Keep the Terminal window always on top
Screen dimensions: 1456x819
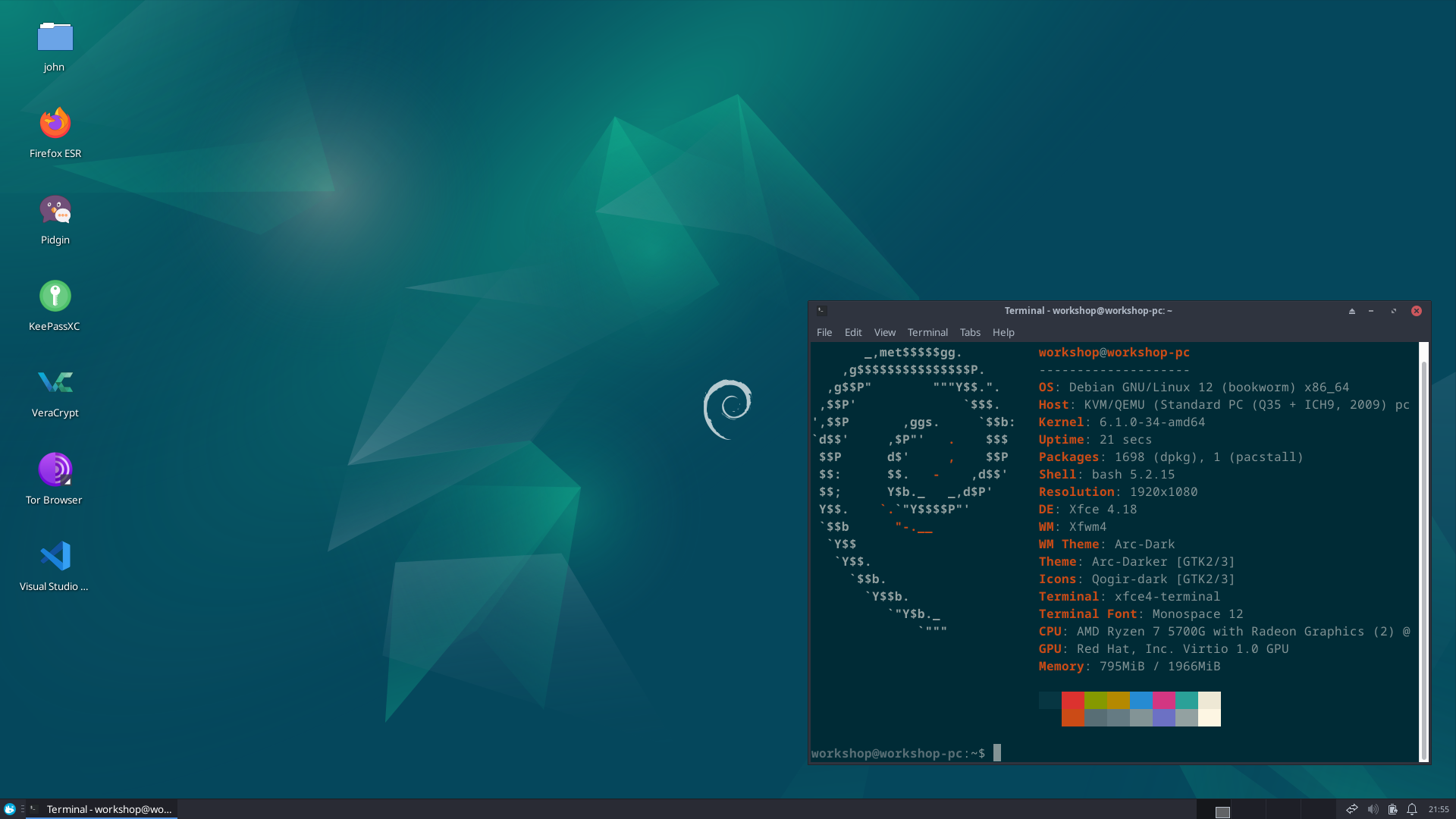point(1351,311)
